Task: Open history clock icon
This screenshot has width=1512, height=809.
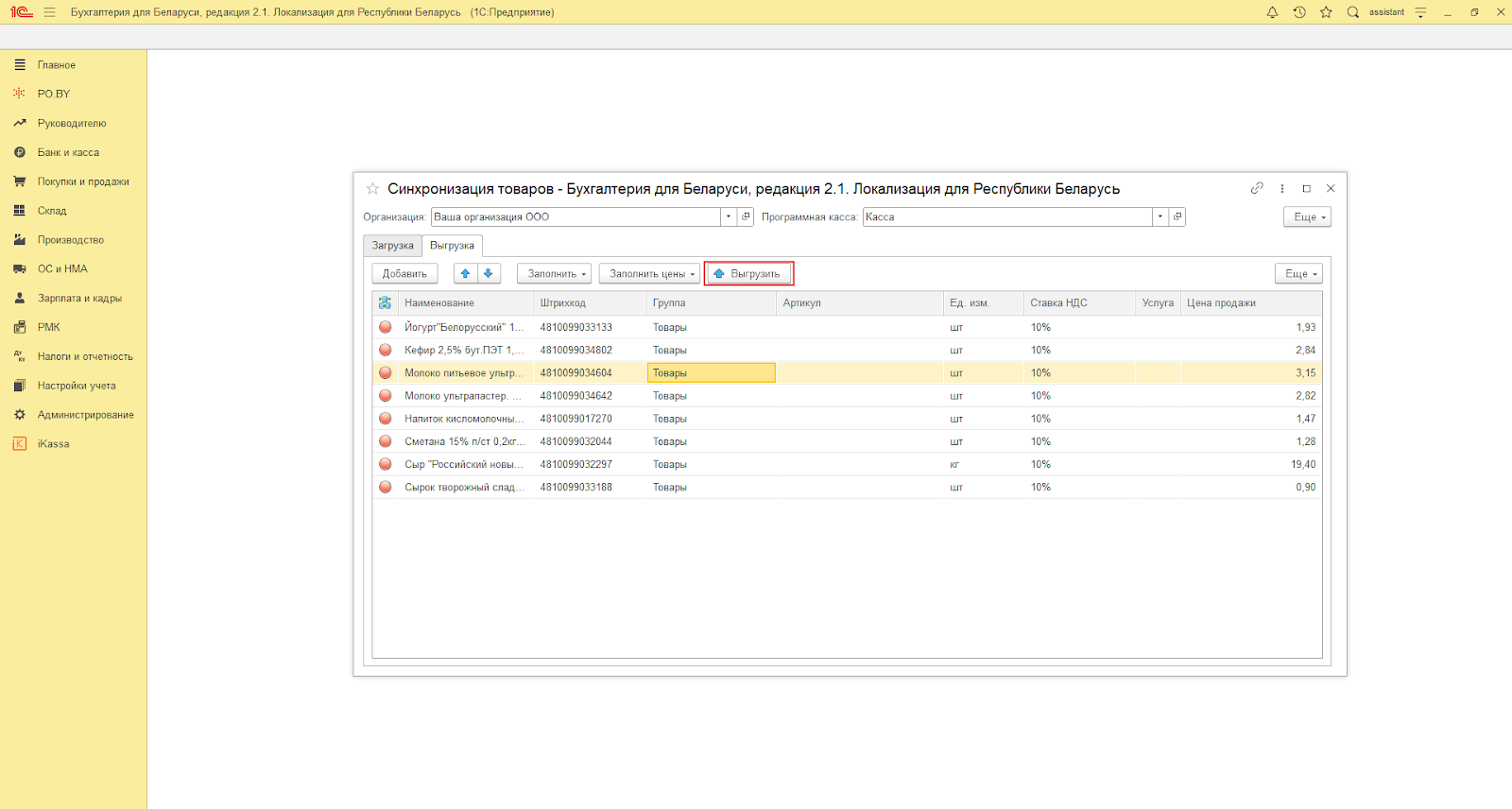Action: (1299, 12)
